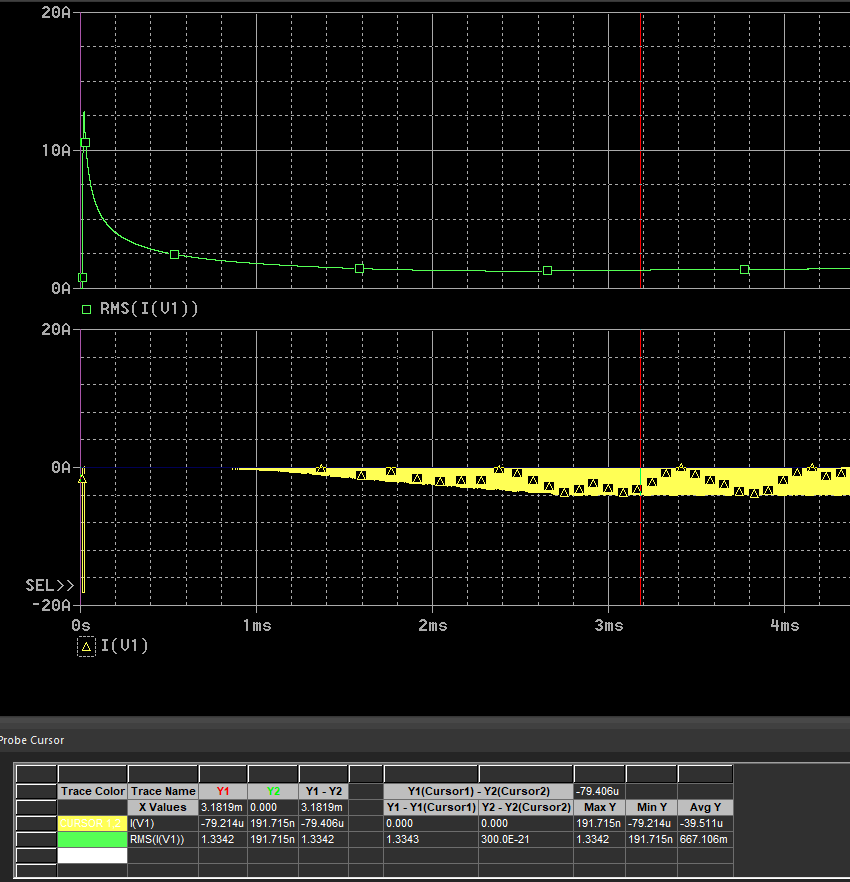The width and height of the screenshot is (850, 882).
Task: Click the -79.214u Y1 value for I(V1)
Action: point(223,824)
